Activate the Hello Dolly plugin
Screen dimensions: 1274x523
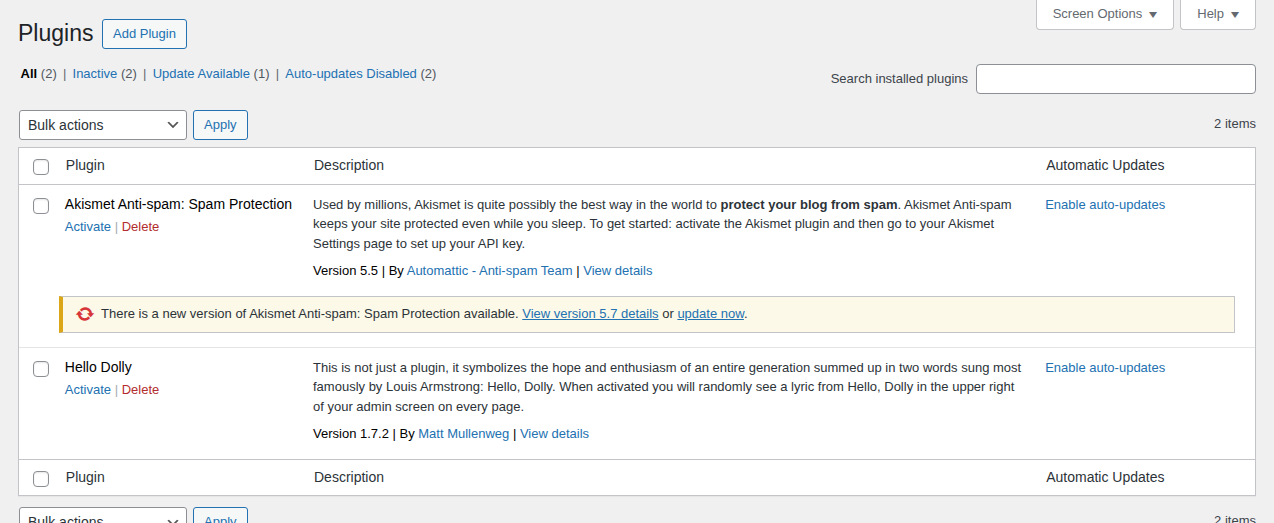pos(88,390)
